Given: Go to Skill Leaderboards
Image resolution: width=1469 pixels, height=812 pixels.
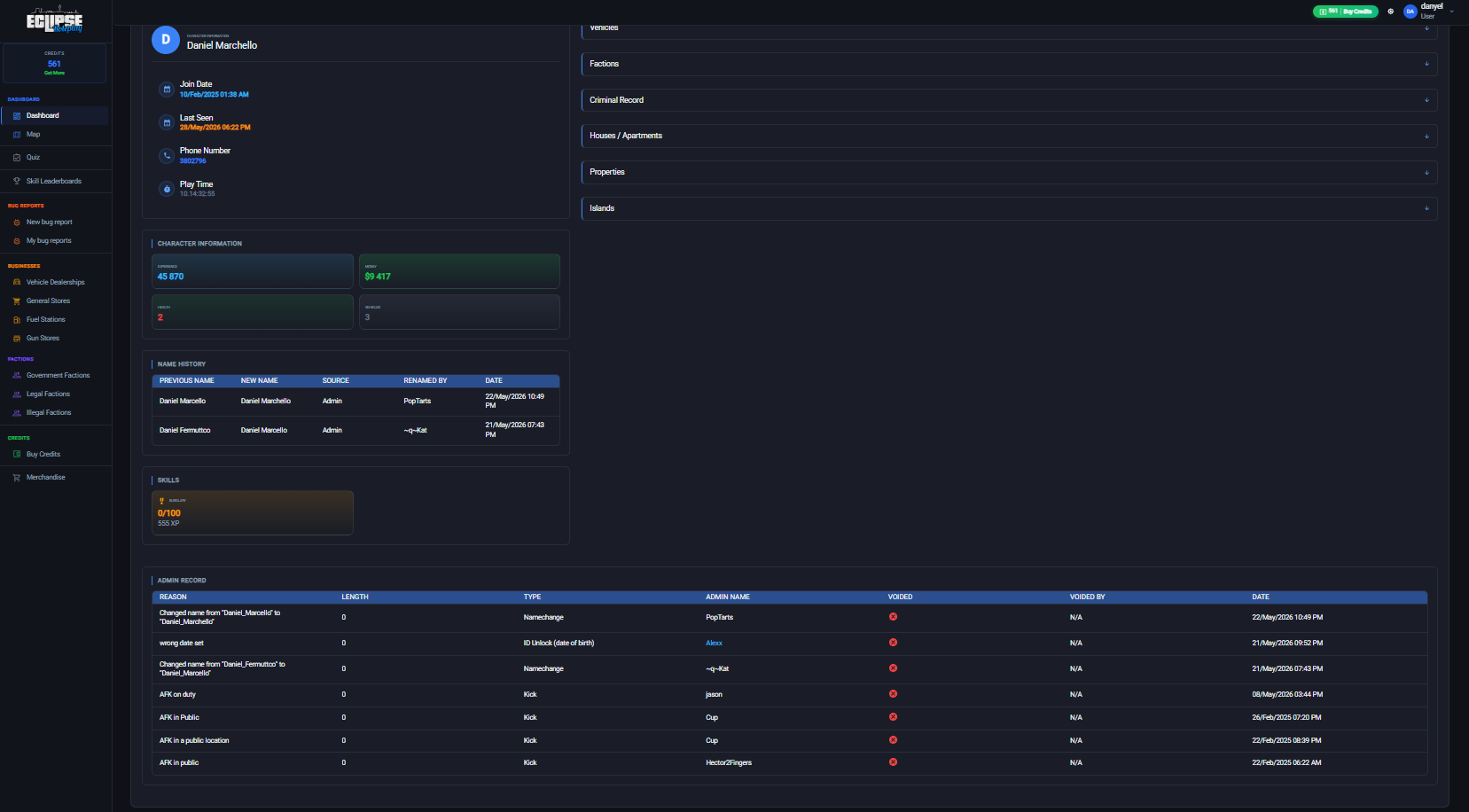Looking at the screenshot, I should pos(53,181).
